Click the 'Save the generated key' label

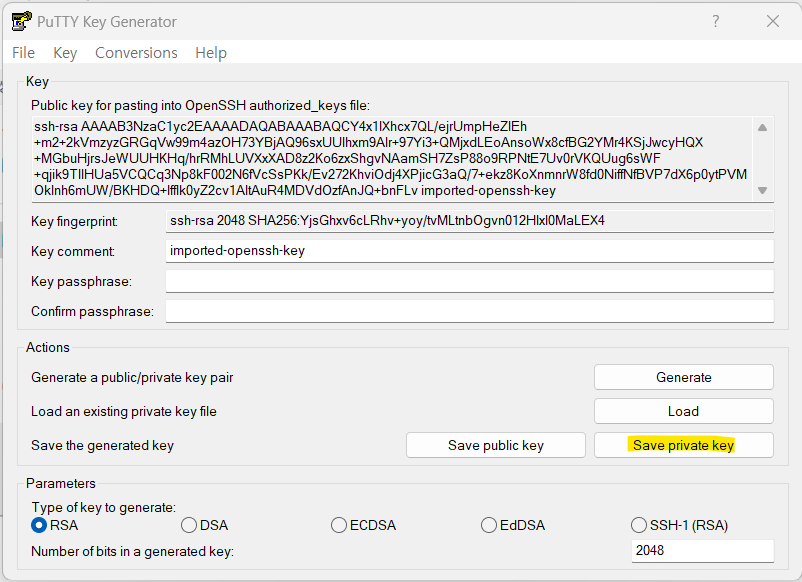102,445
